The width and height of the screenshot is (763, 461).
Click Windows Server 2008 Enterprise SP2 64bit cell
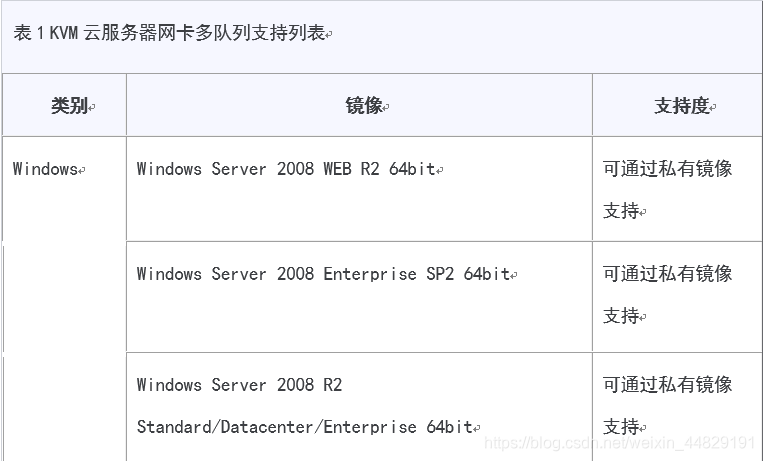(x=359, y=296)
